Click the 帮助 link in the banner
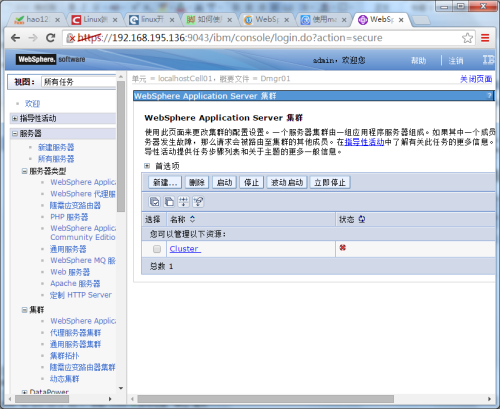The height and width of the screenshot is (409, 500). tap(419, 60)
